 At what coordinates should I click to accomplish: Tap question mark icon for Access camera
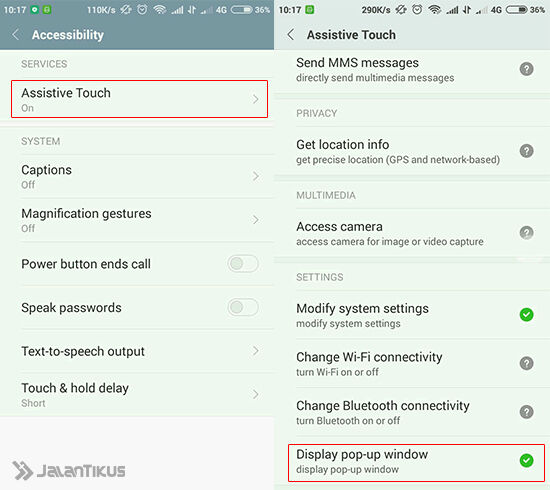pos(526,233)
